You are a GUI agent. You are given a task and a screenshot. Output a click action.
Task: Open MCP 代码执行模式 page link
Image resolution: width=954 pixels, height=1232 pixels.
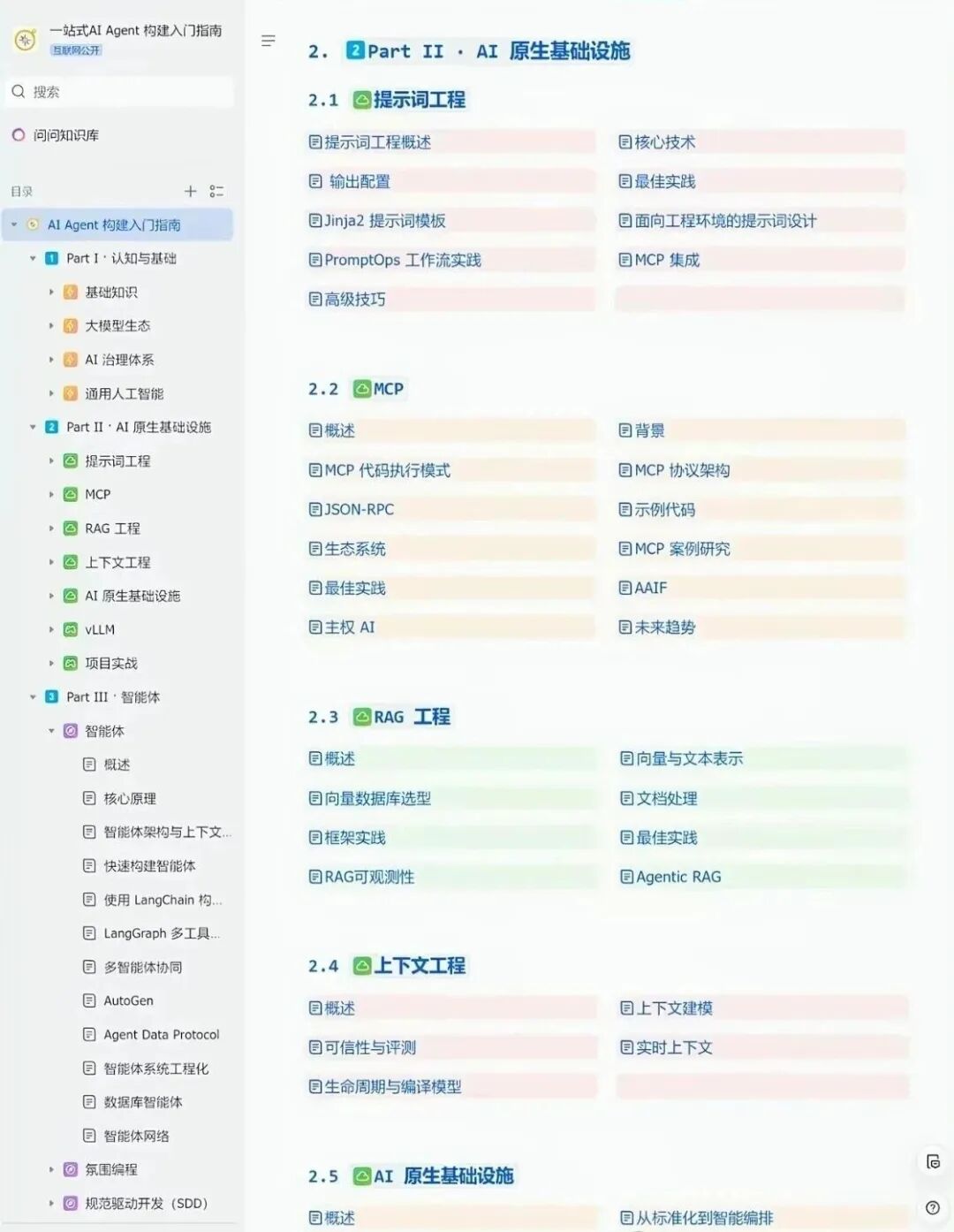[x=387, y=470]
